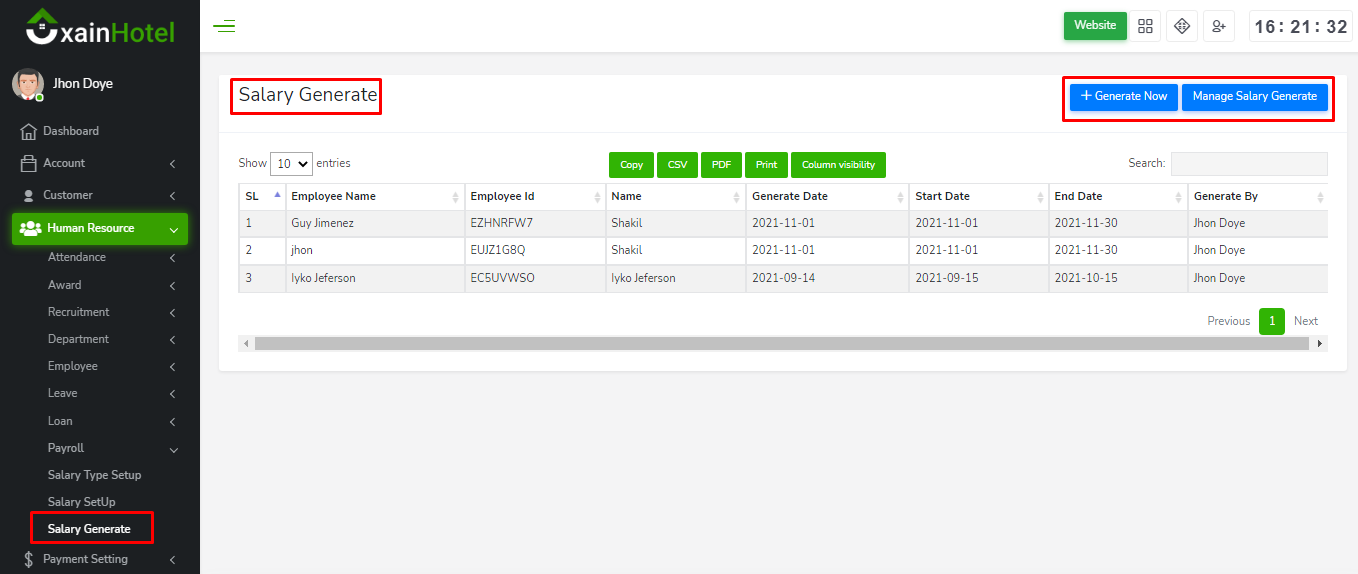
Task: Click the XainHotel logo
Action: point(100,30)
